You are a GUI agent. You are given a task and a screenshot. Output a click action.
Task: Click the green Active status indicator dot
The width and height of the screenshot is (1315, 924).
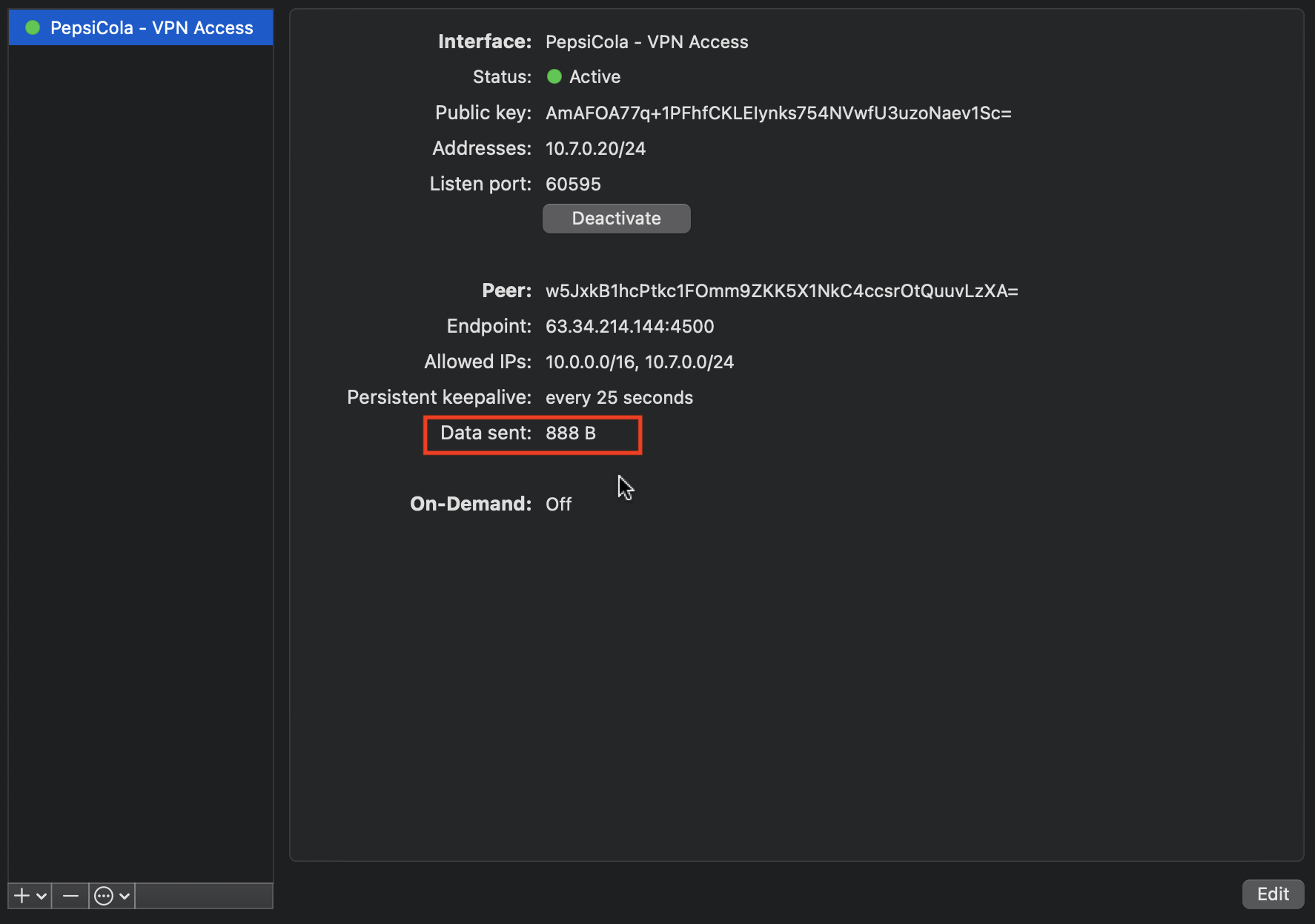(x=554, y=77)
